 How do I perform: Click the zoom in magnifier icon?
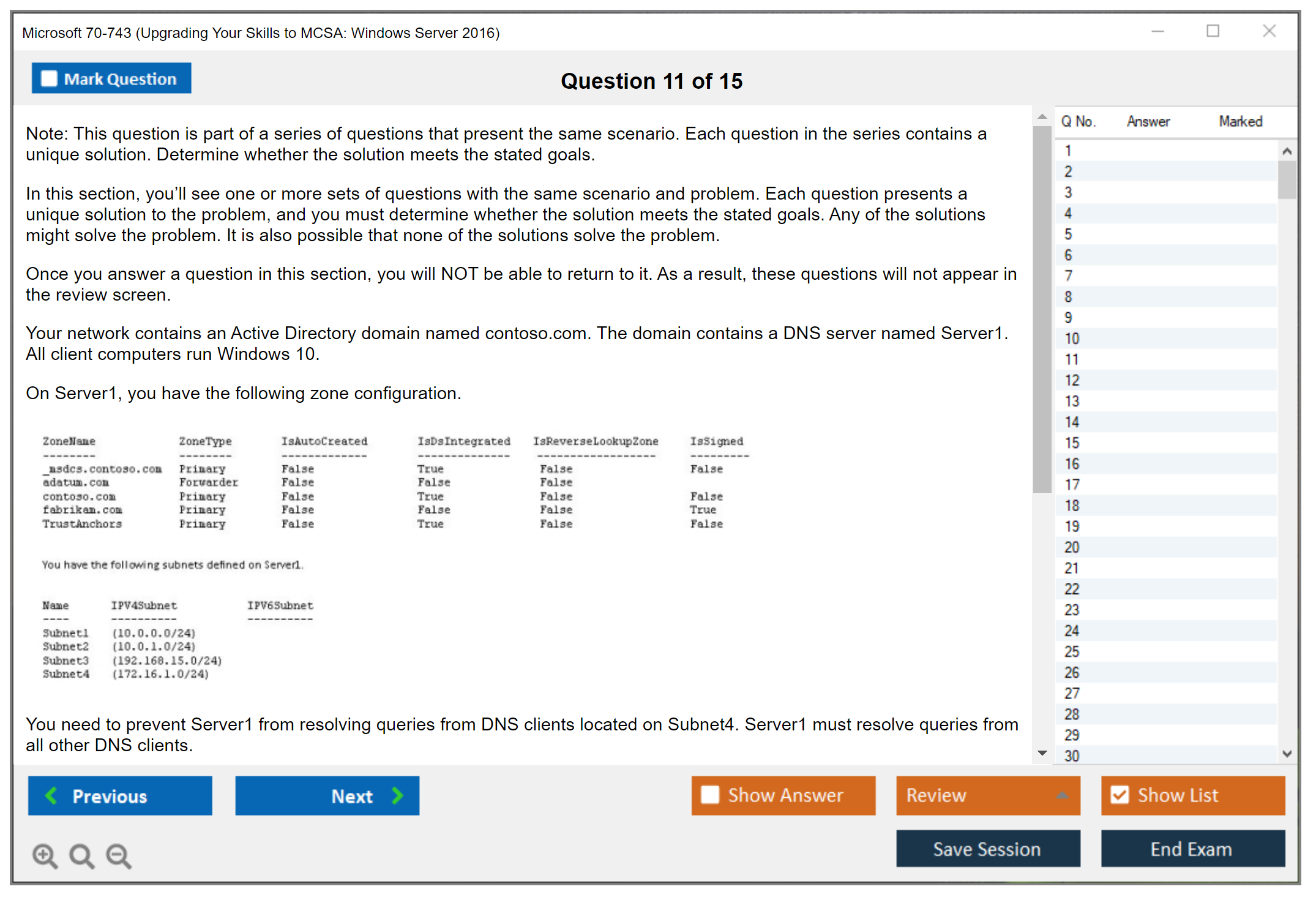tap(45, 855)
